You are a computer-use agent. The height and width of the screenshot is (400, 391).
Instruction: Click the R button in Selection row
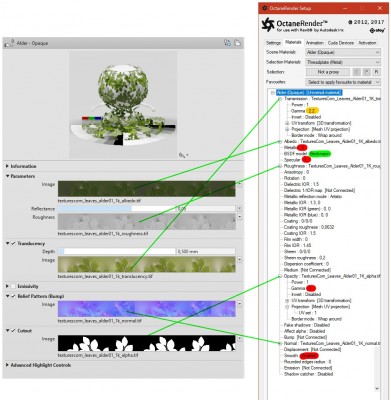(376, 72)
